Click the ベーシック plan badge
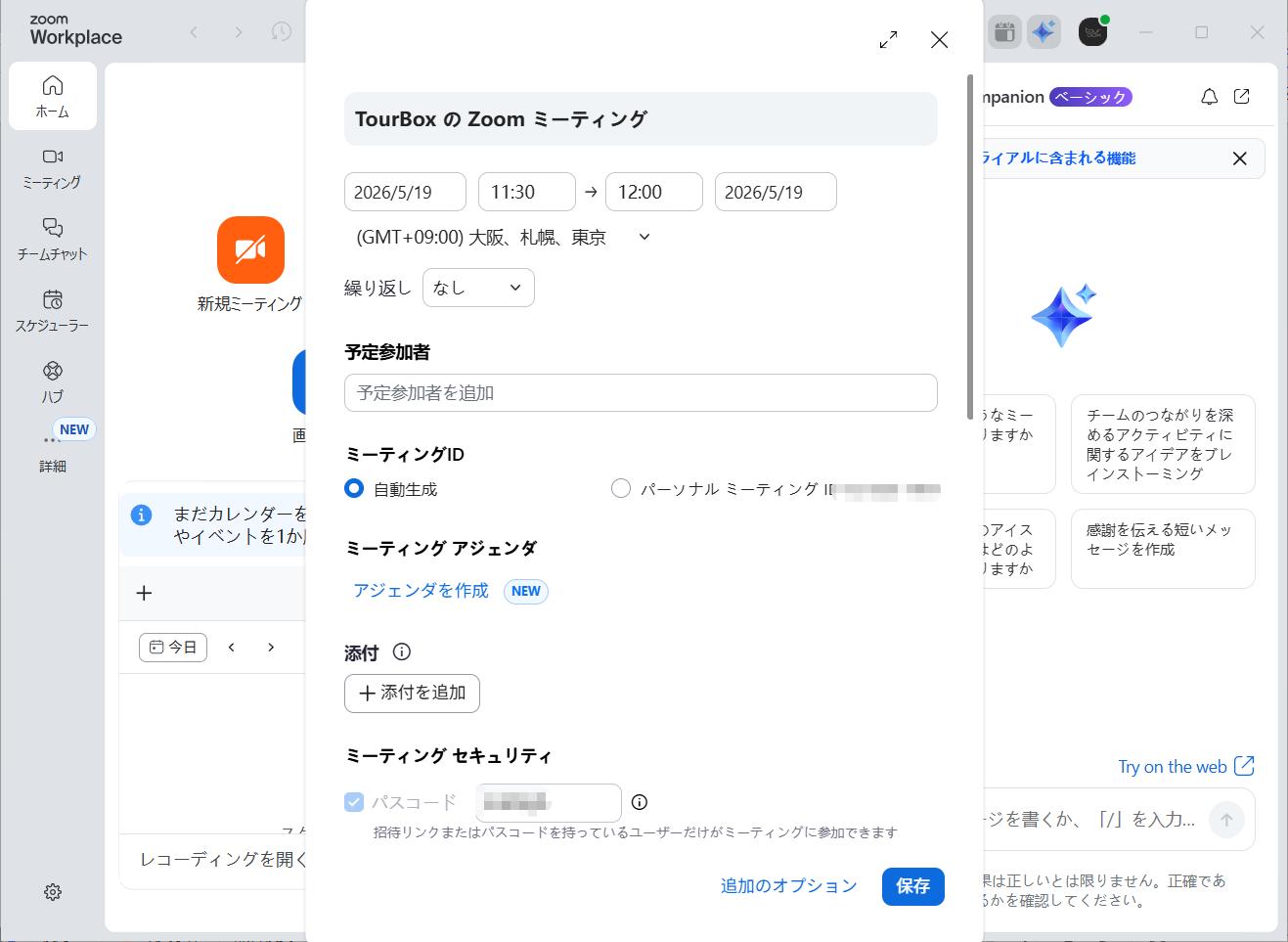 pos(1090,97)
